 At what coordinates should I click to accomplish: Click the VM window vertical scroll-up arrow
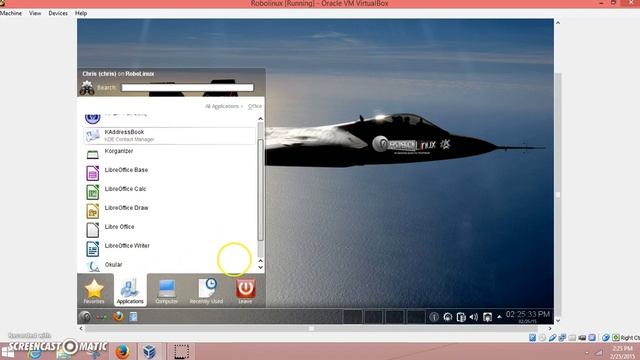coord(558,23)
